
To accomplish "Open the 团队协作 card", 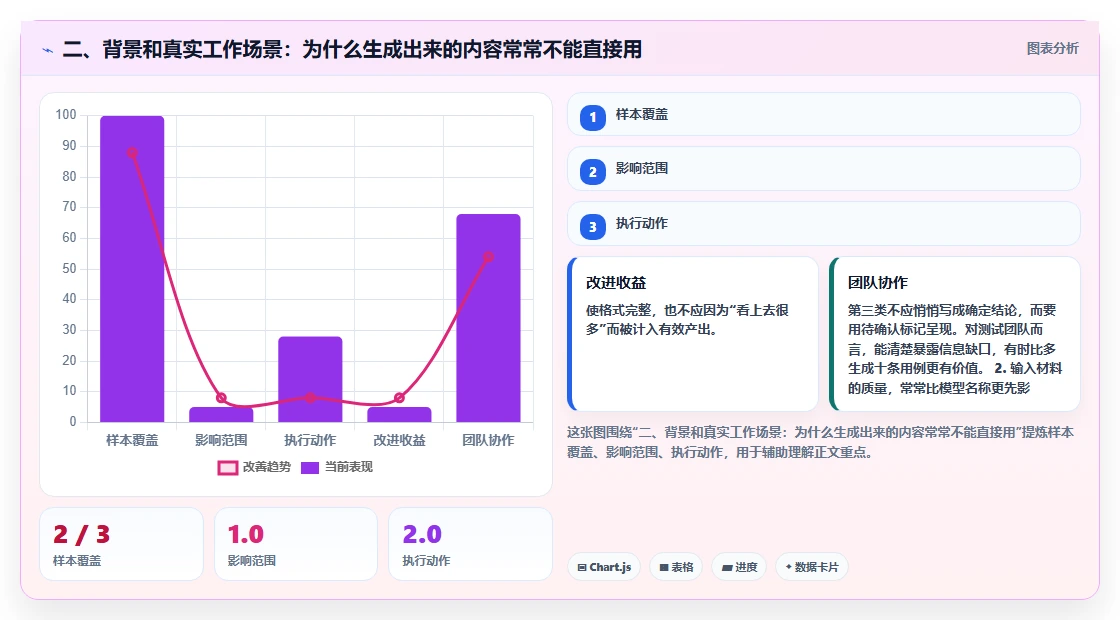I will pos(954,334).
